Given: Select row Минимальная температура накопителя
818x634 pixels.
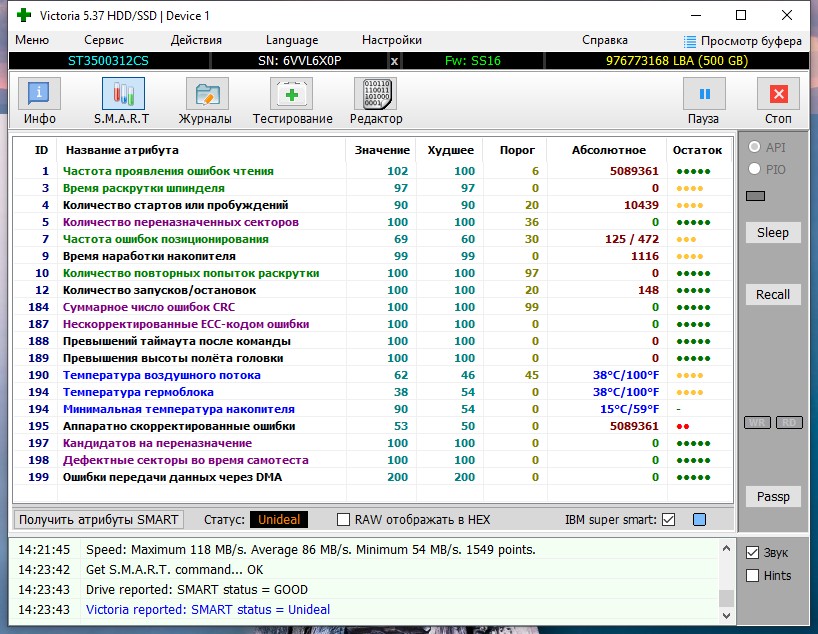Looking at the screenshot, I should 372,409.
